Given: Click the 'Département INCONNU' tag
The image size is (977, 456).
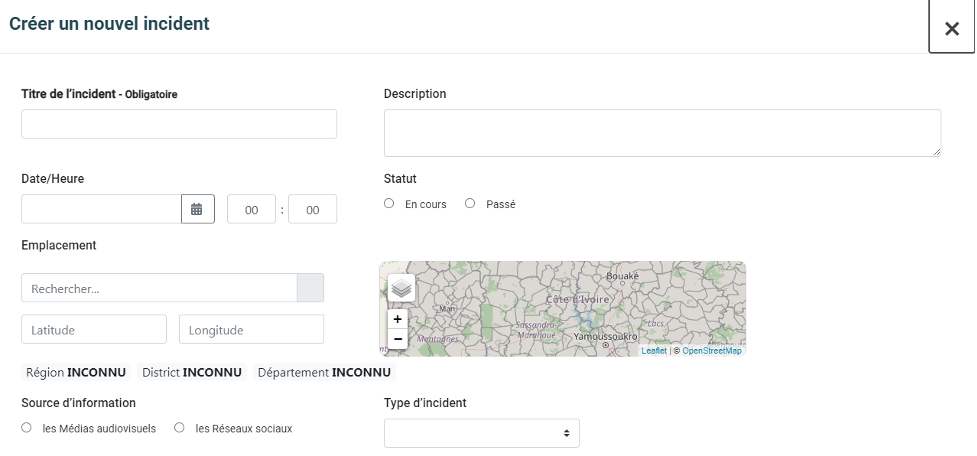Looking at the screenshot, I should click(x=325, y=373).
